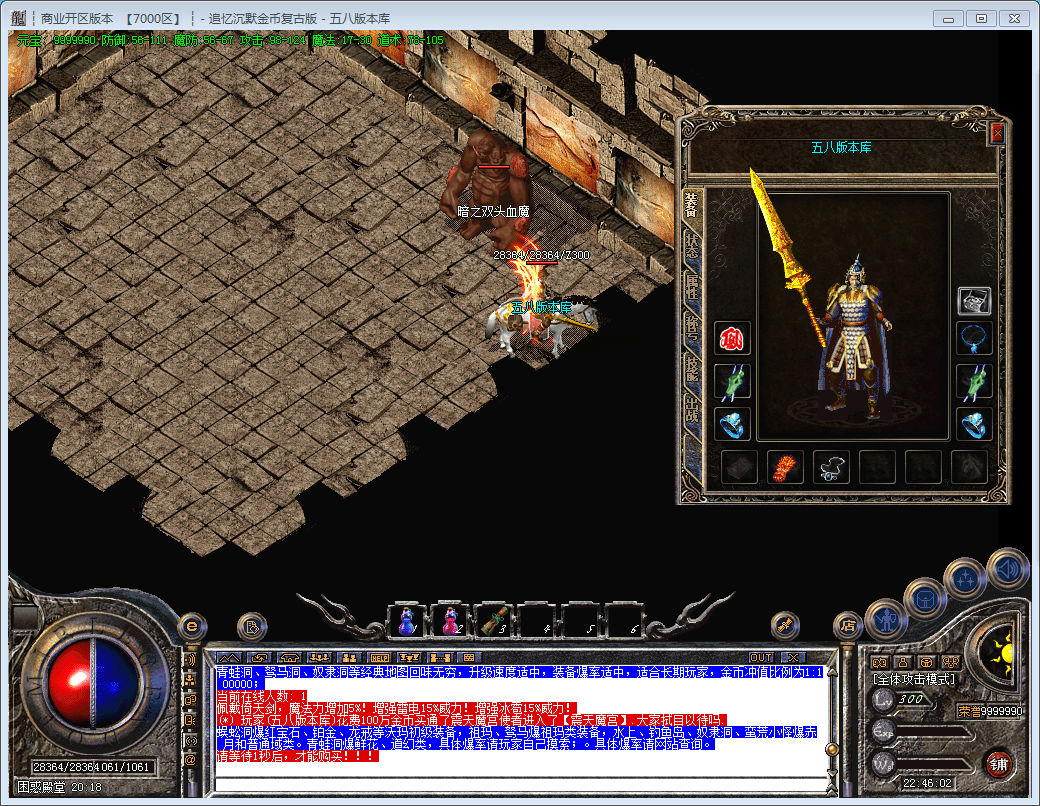Viewport: 1040px width, 806px height.
Task: Close the 五八版本库 character panel
Action: pyautogui.click(x=997, y=133)
